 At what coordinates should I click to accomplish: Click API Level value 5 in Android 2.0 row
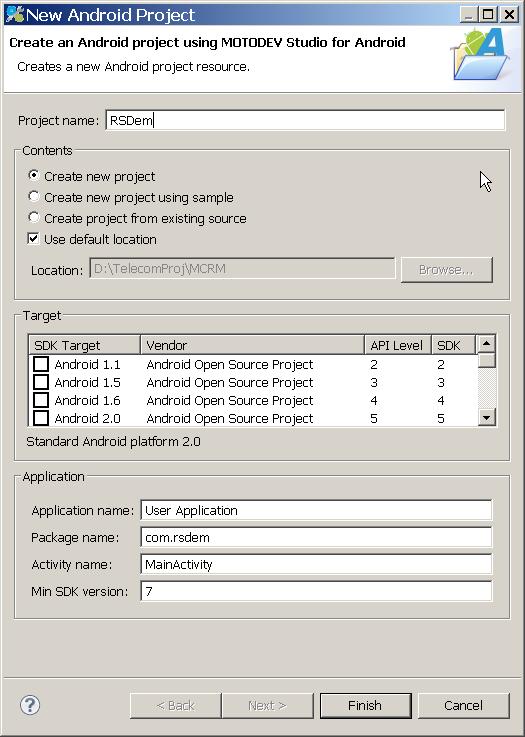tap(374, 418)
